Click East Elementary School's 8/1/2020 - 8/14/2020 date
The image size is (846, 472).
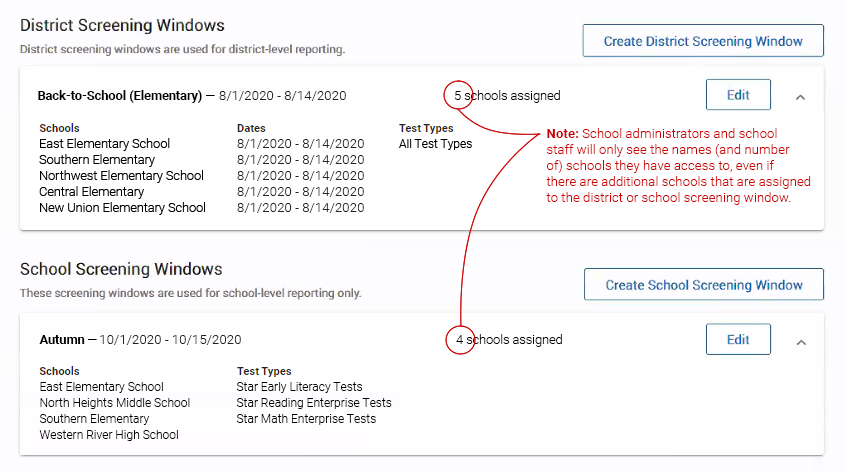point(301,143)
